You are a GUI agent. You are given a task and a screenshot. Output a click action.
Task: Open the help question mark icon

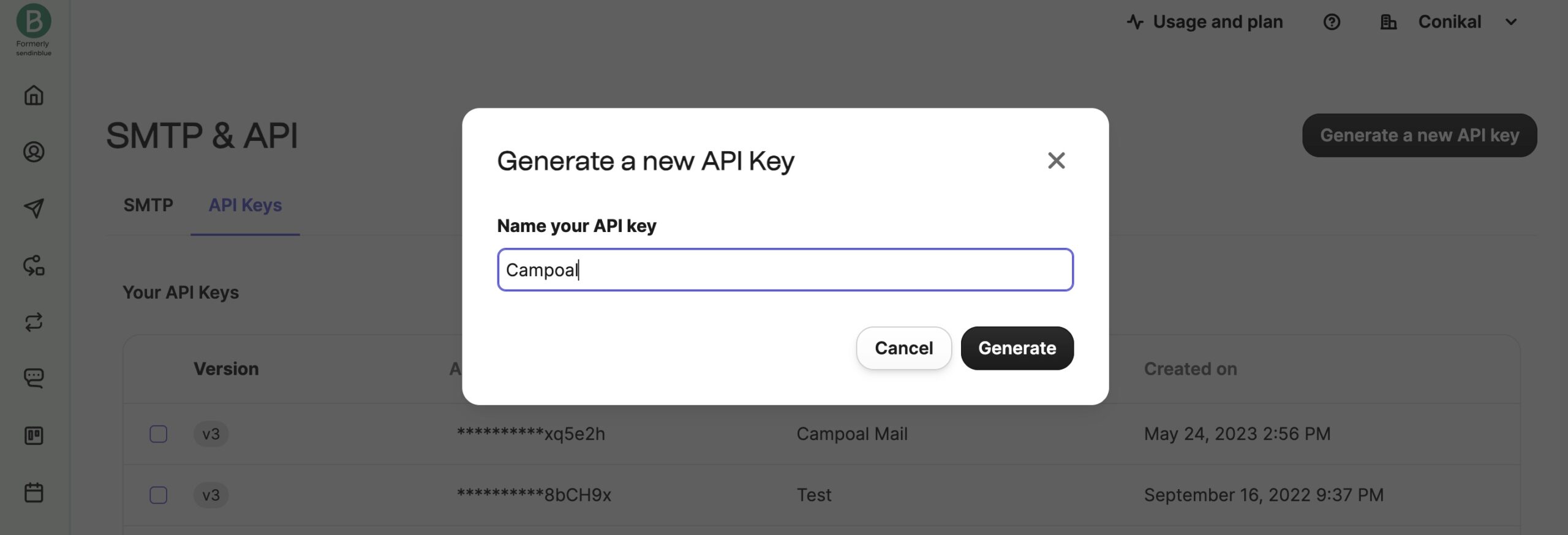1331,22
